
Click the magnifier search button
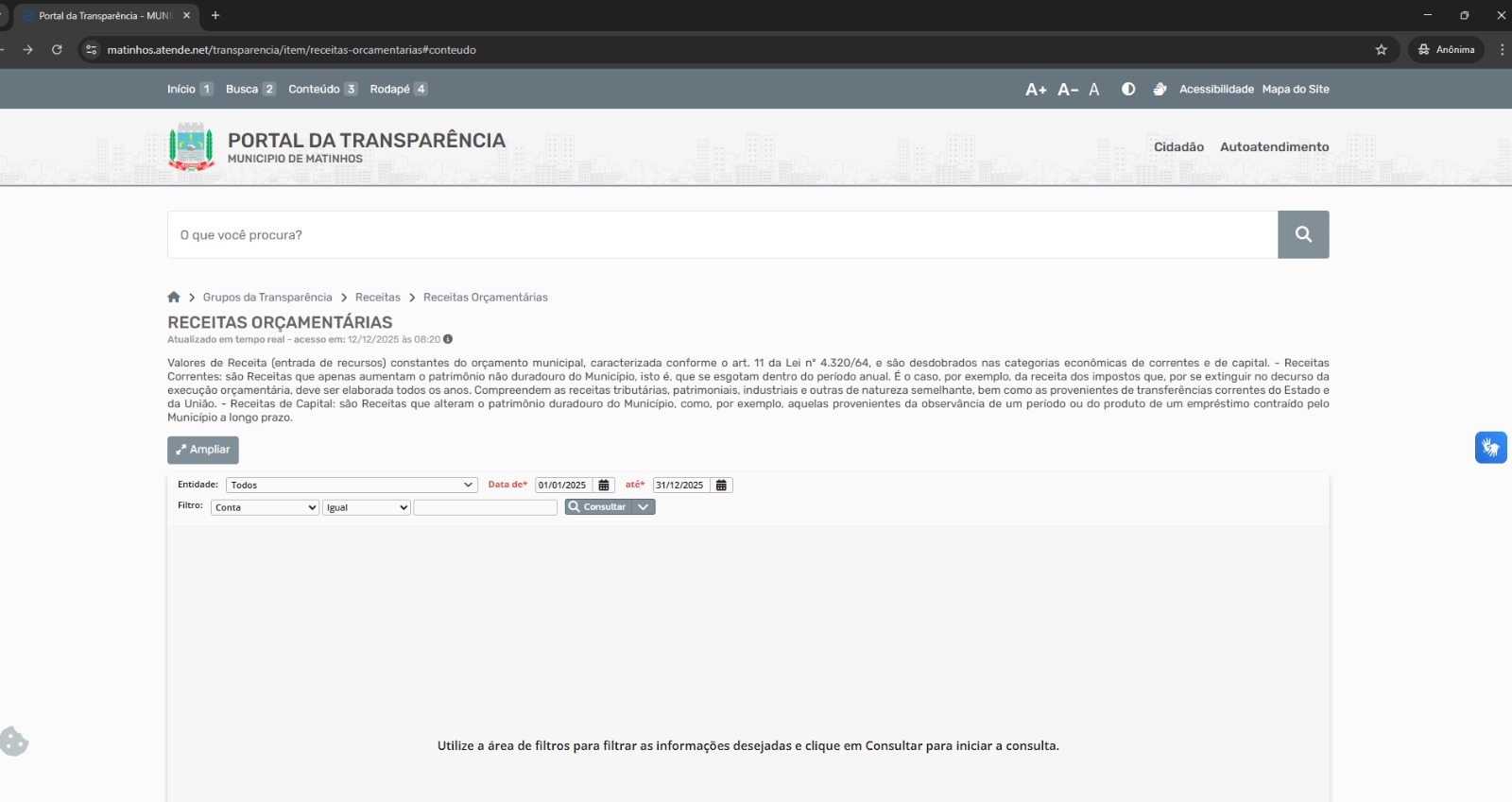pos(1303,234)
